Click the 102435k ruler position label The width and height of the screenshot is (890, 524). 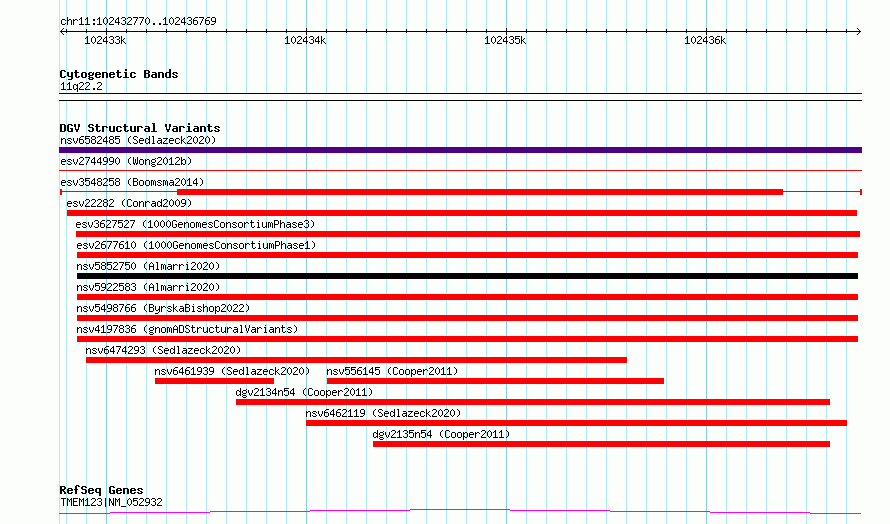tap(505, 40)
